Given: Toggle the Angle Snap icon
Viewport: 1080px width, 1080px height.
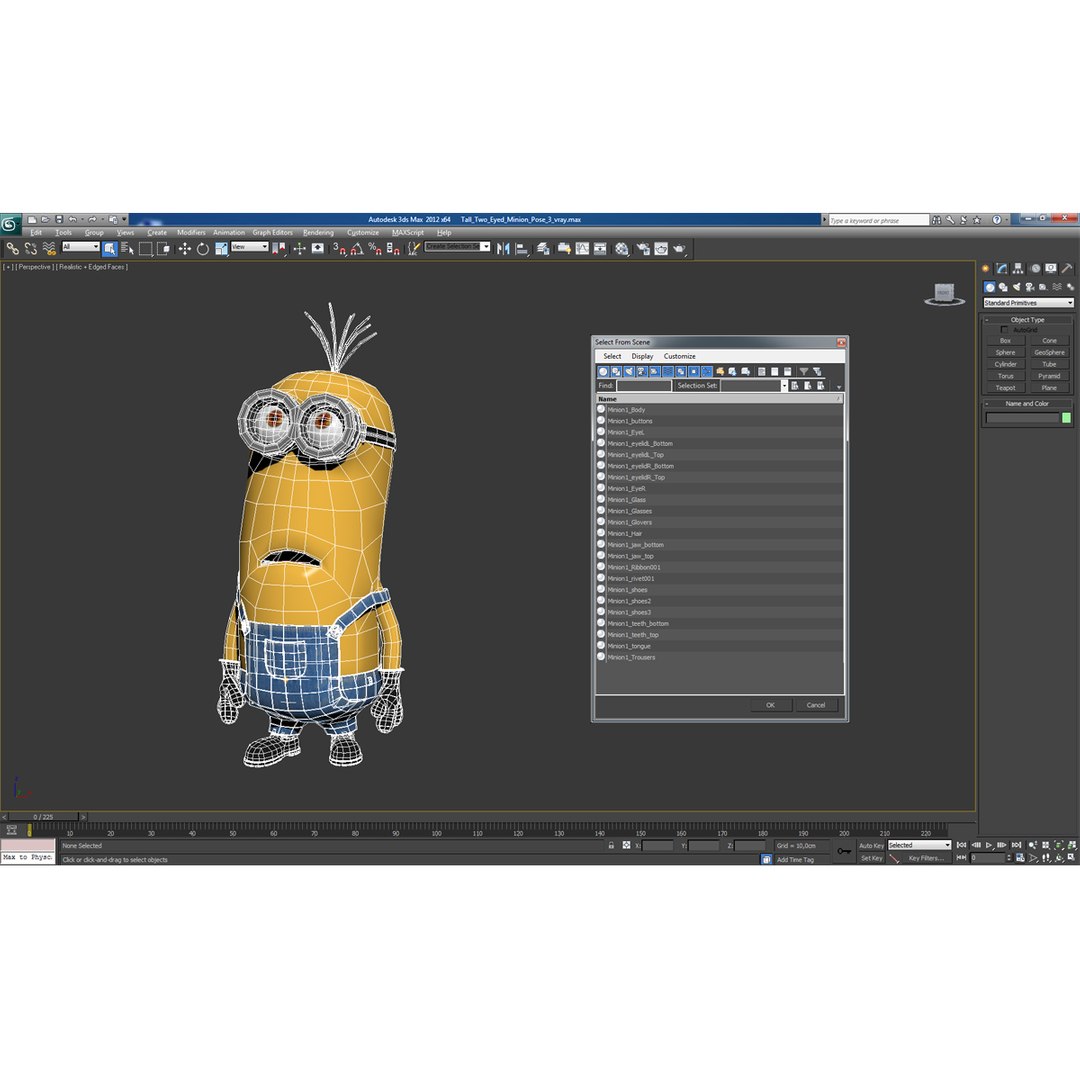Looking at the screenshot, I should click(357, 249).
